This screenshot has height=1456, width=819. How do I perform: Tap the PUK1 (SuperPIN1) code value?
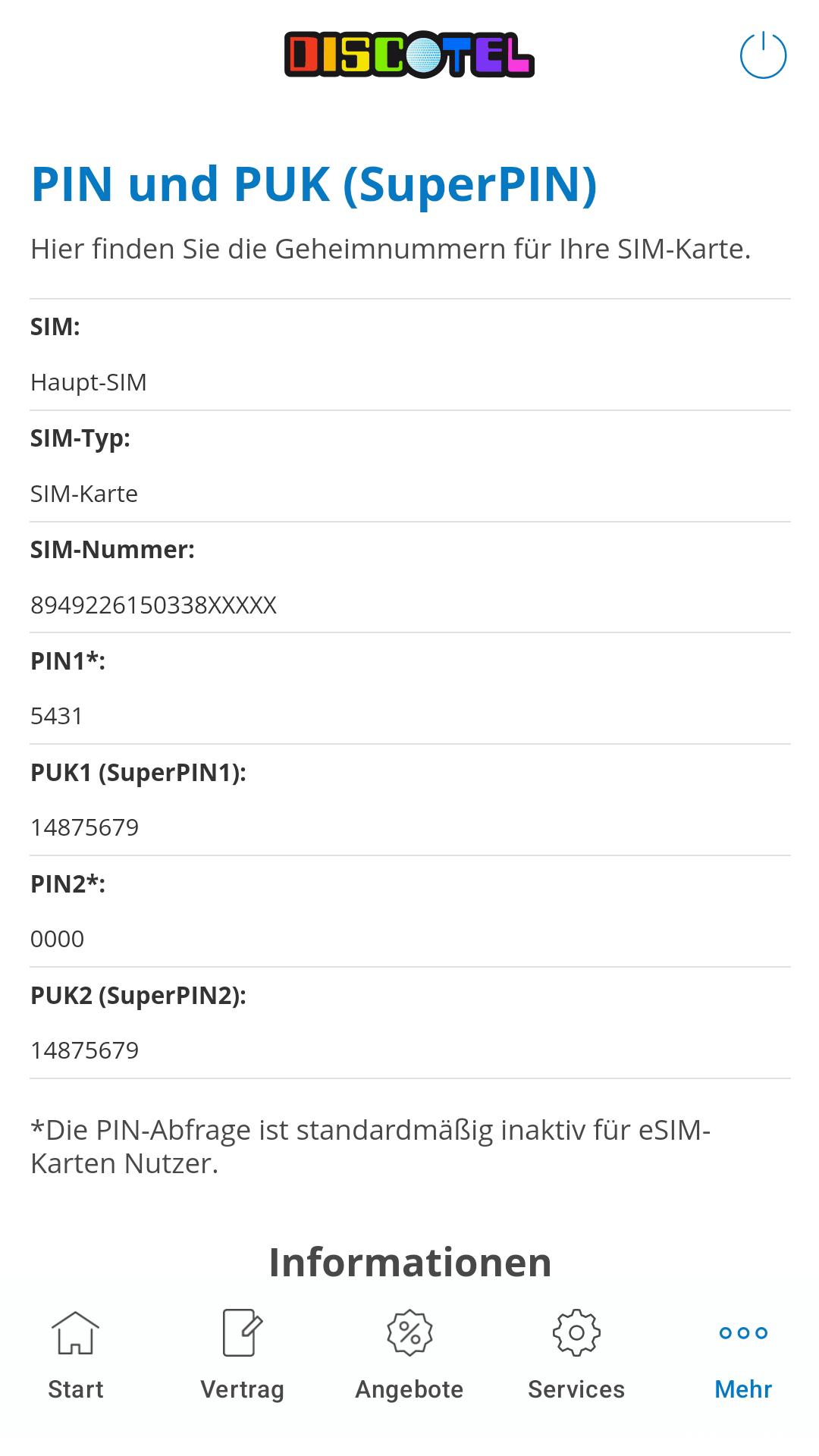(x=84, y=827)
